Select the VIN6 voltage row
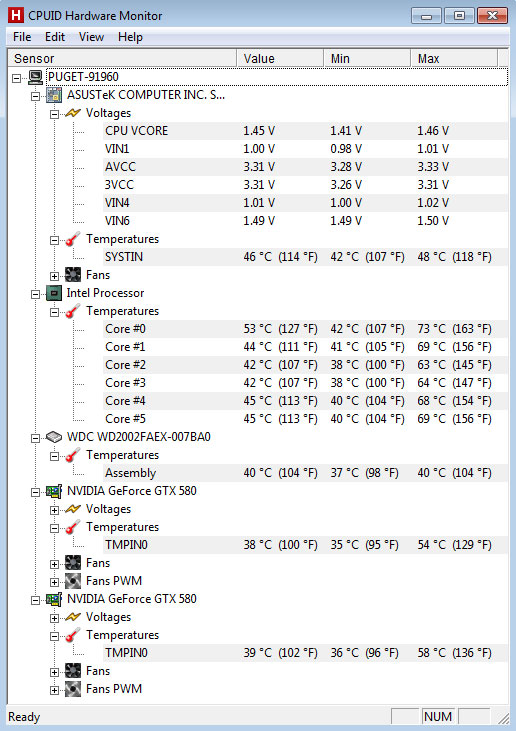The height and width of the screenshot is (731, 516). (x=305, y=221)
